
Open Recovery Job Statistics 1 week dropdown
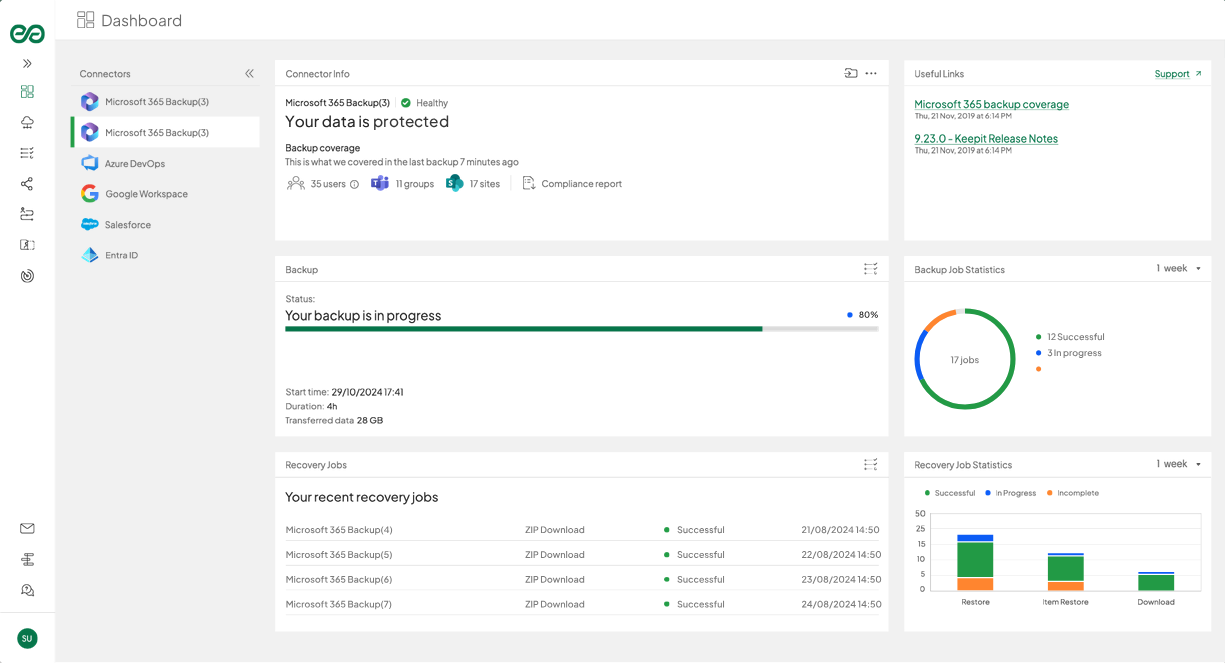pyautogui.click(x=1178, y=464)
